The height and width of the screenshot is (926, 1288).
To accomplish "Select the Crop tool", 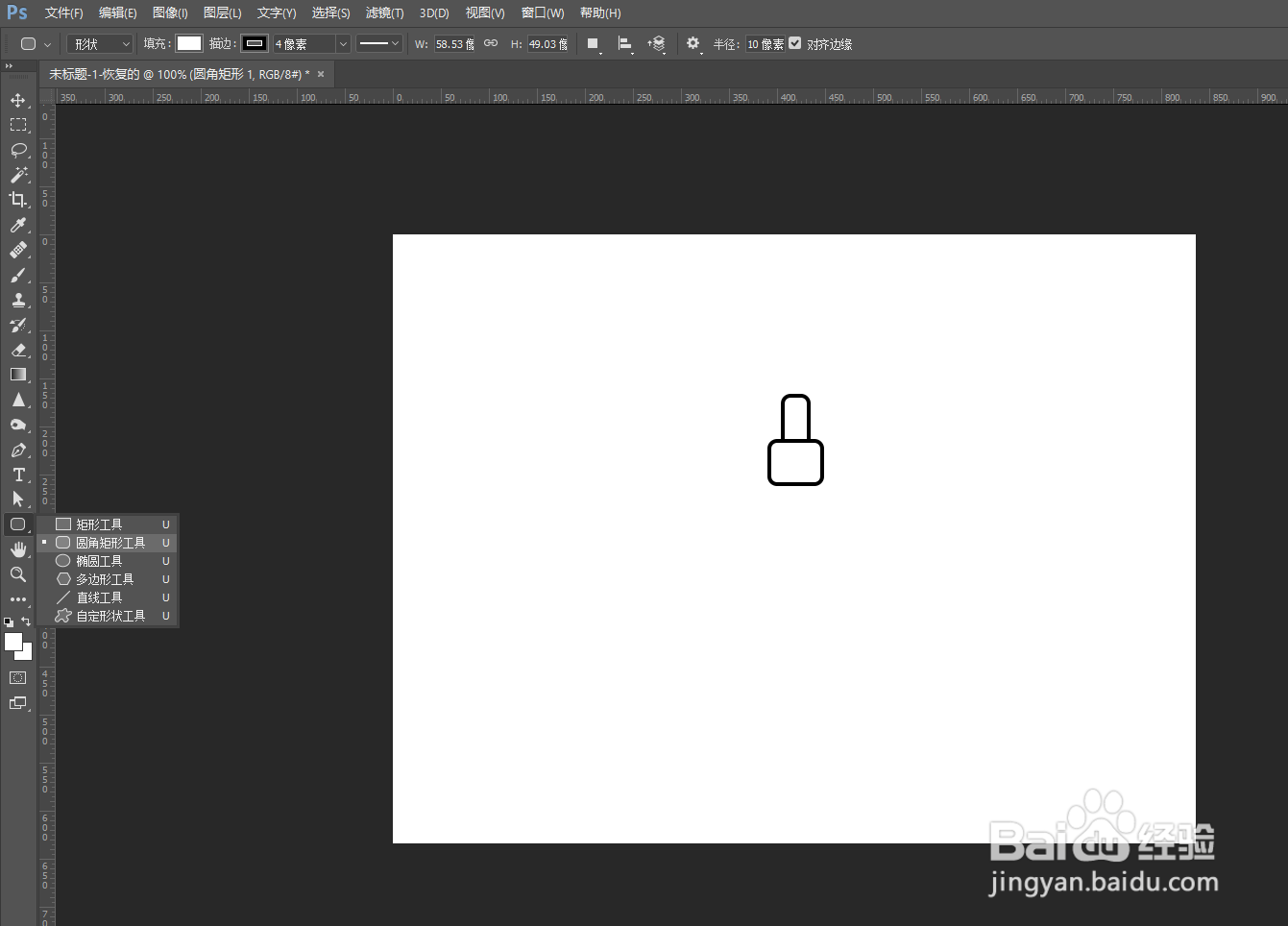I will [18, 200].
